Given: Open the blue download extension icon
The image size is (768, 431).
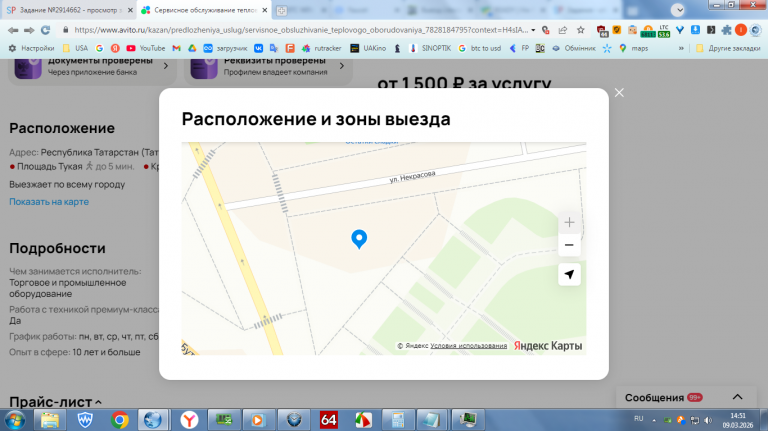Looking at the screenshot, I should click(x=695, y=30).
